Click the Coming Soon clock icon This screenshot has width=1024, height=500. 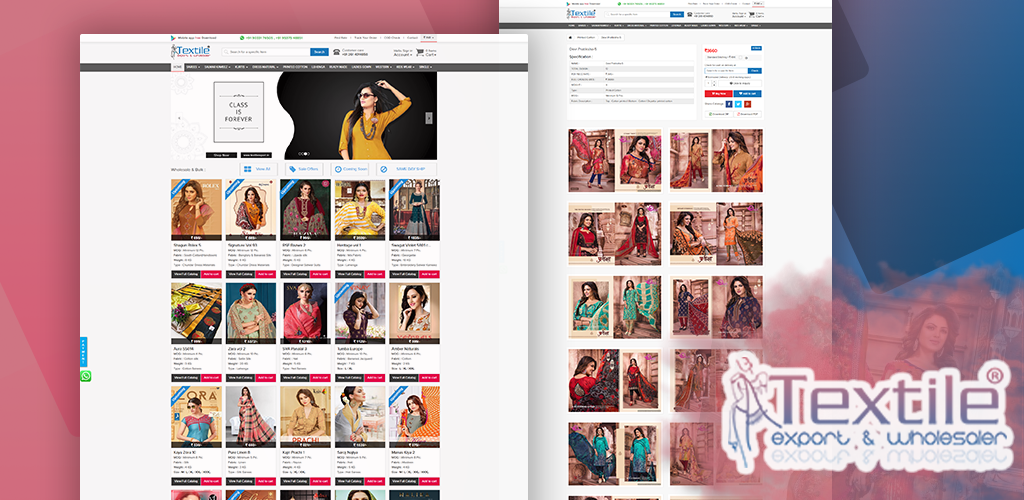pos(338,169)
